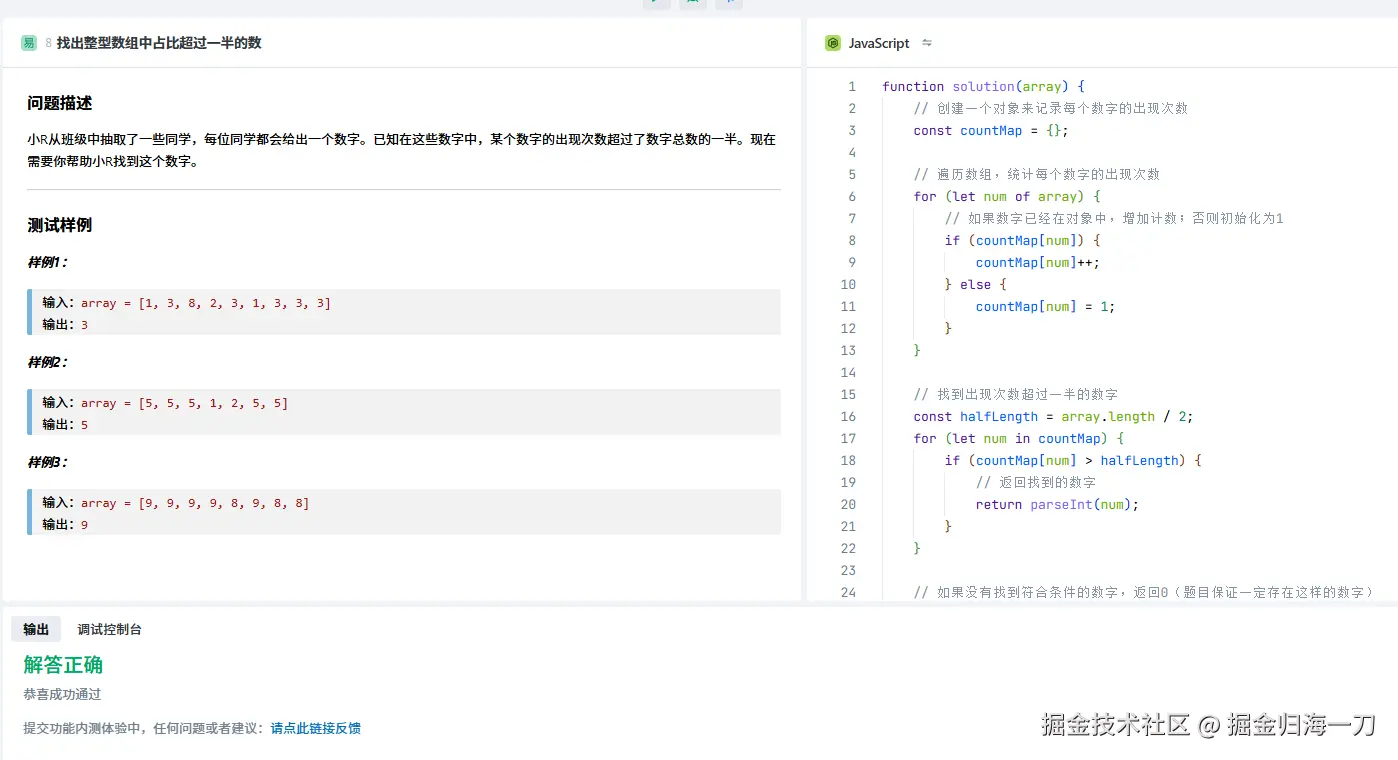This screenshot has height=760, width=1398.
Task: Click the switch-language arrows icon beside JavaScript
Action: pyautogui.click(x=927, y=43)
